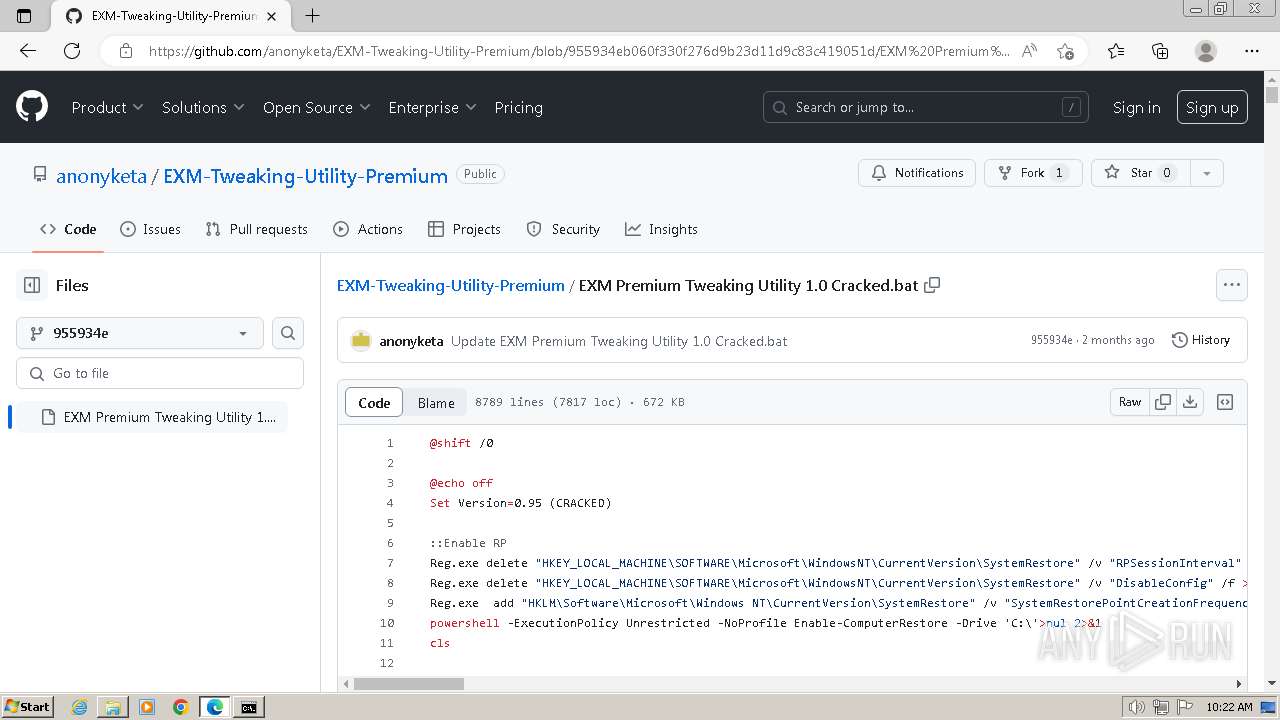This screenshot has width=1280, height=720.
Task: Focus the Search or jump to field
Action: (x=926, y=107)
